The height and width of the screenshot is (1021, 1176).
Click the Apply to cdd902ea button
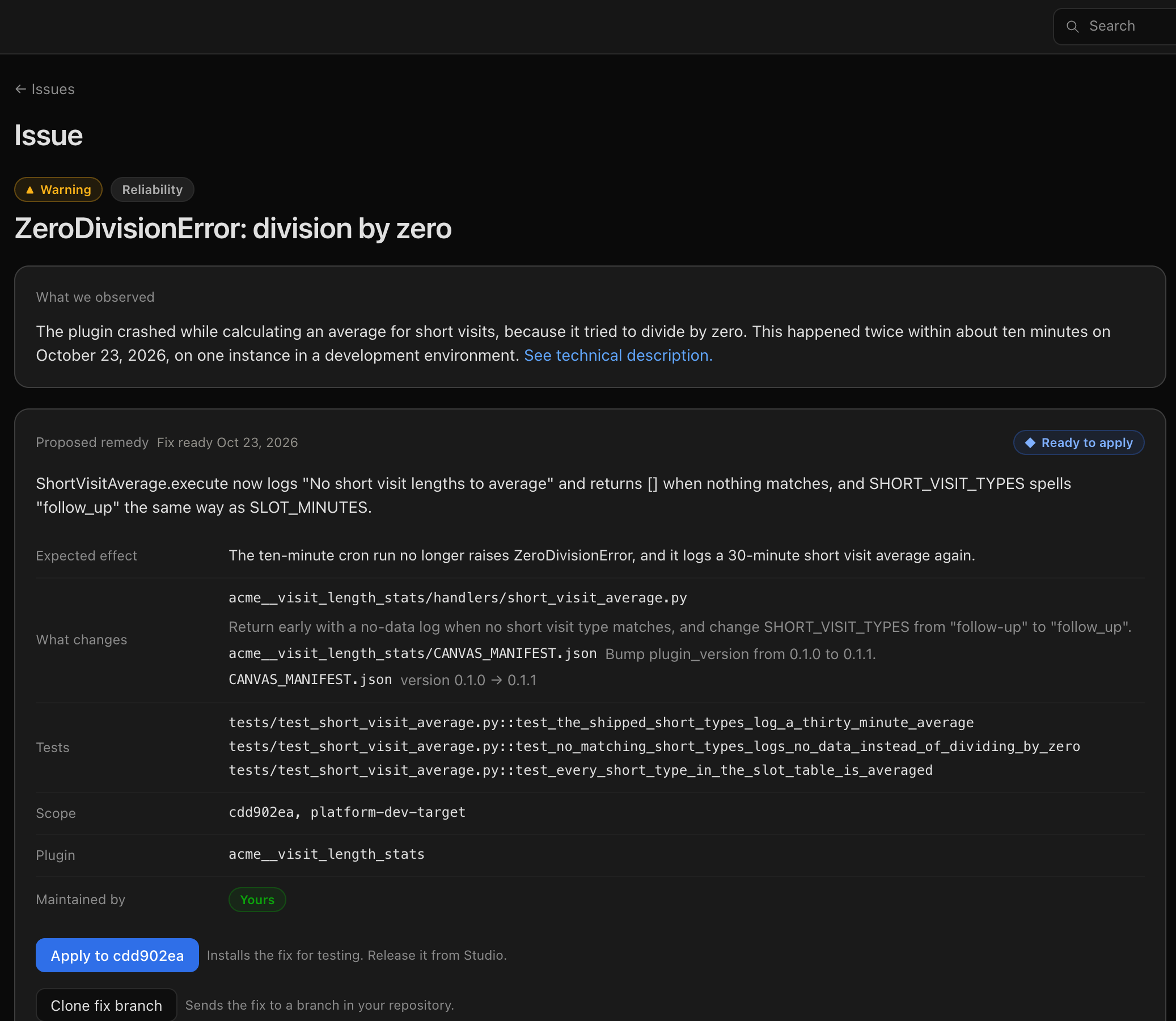117,955
